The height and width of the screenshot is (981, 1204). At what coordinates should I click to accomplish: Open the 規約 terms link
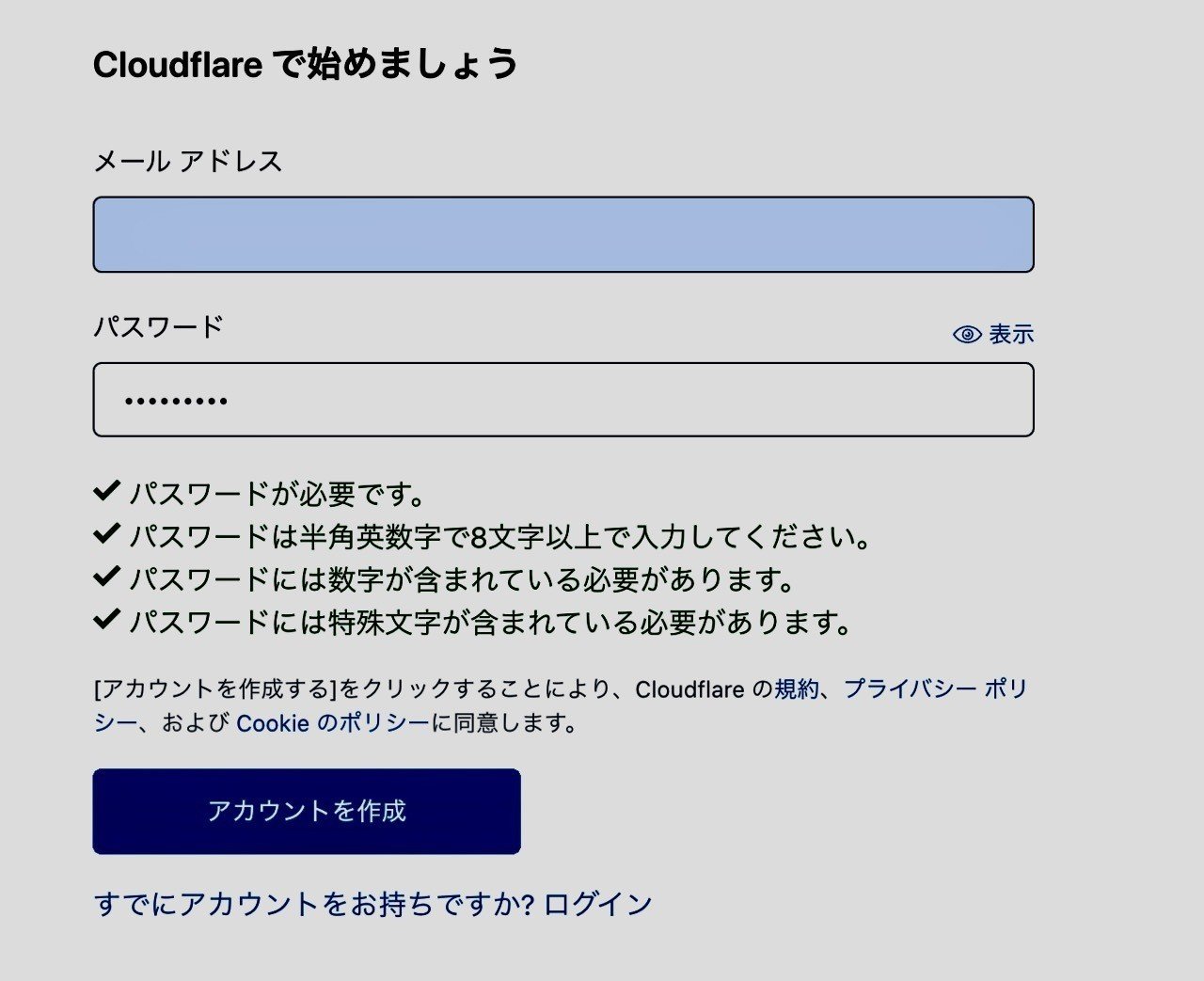coord(797,688)
